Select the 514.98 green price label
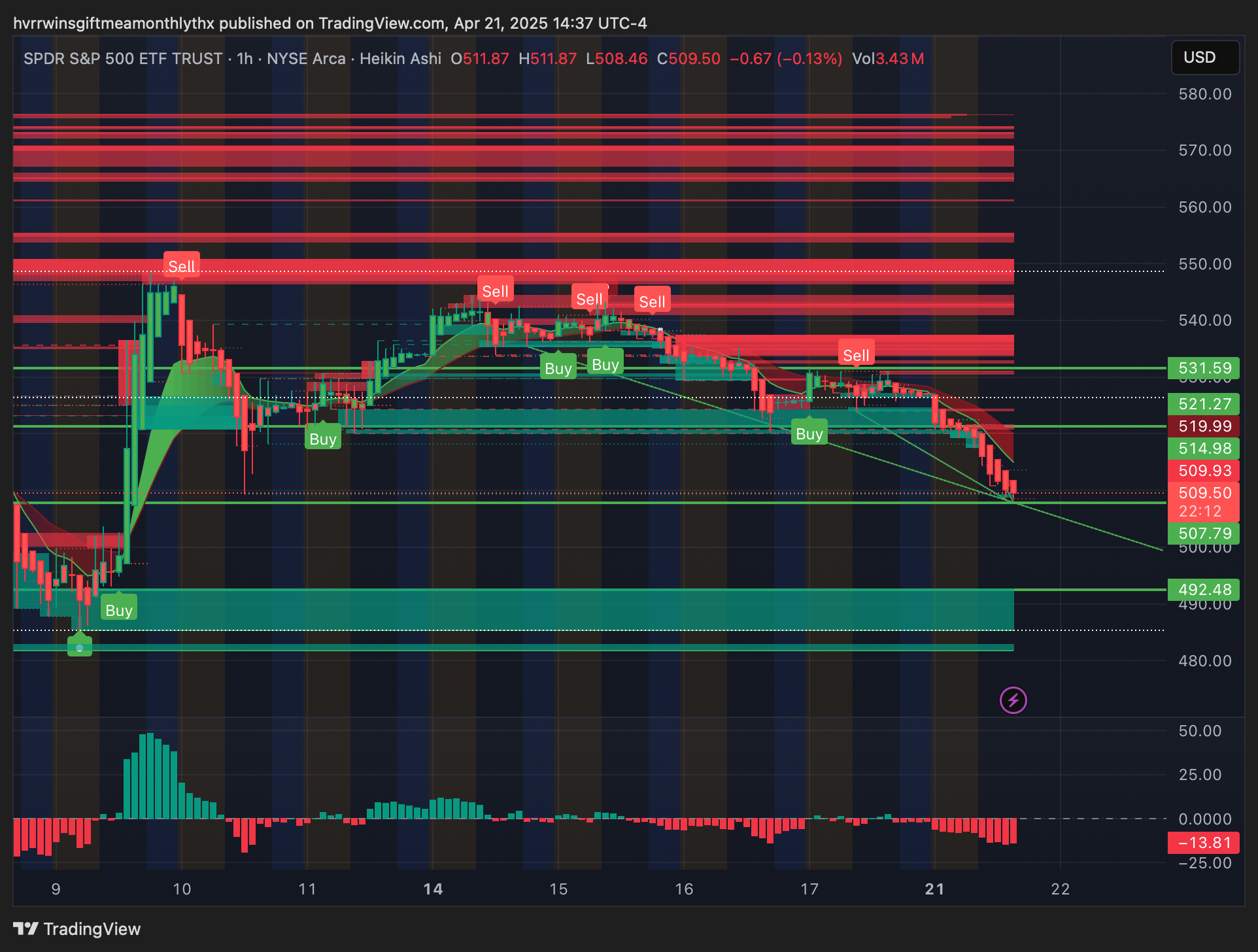This screenshot has width=1258, height=952. tap(1204, 449)
